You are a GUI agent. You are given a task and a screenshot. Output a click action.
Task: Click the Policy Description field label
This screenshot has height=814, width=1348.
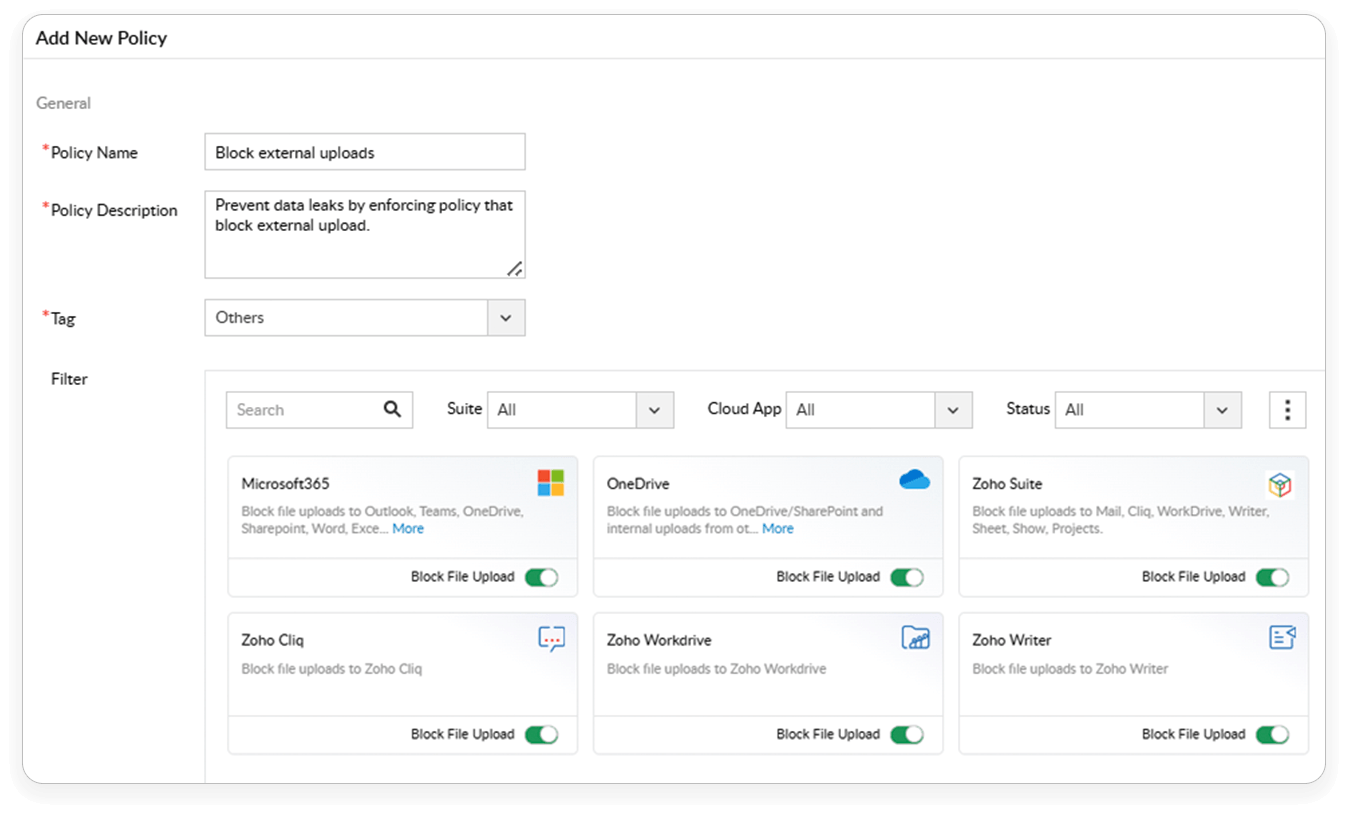[x=114, y=211]
